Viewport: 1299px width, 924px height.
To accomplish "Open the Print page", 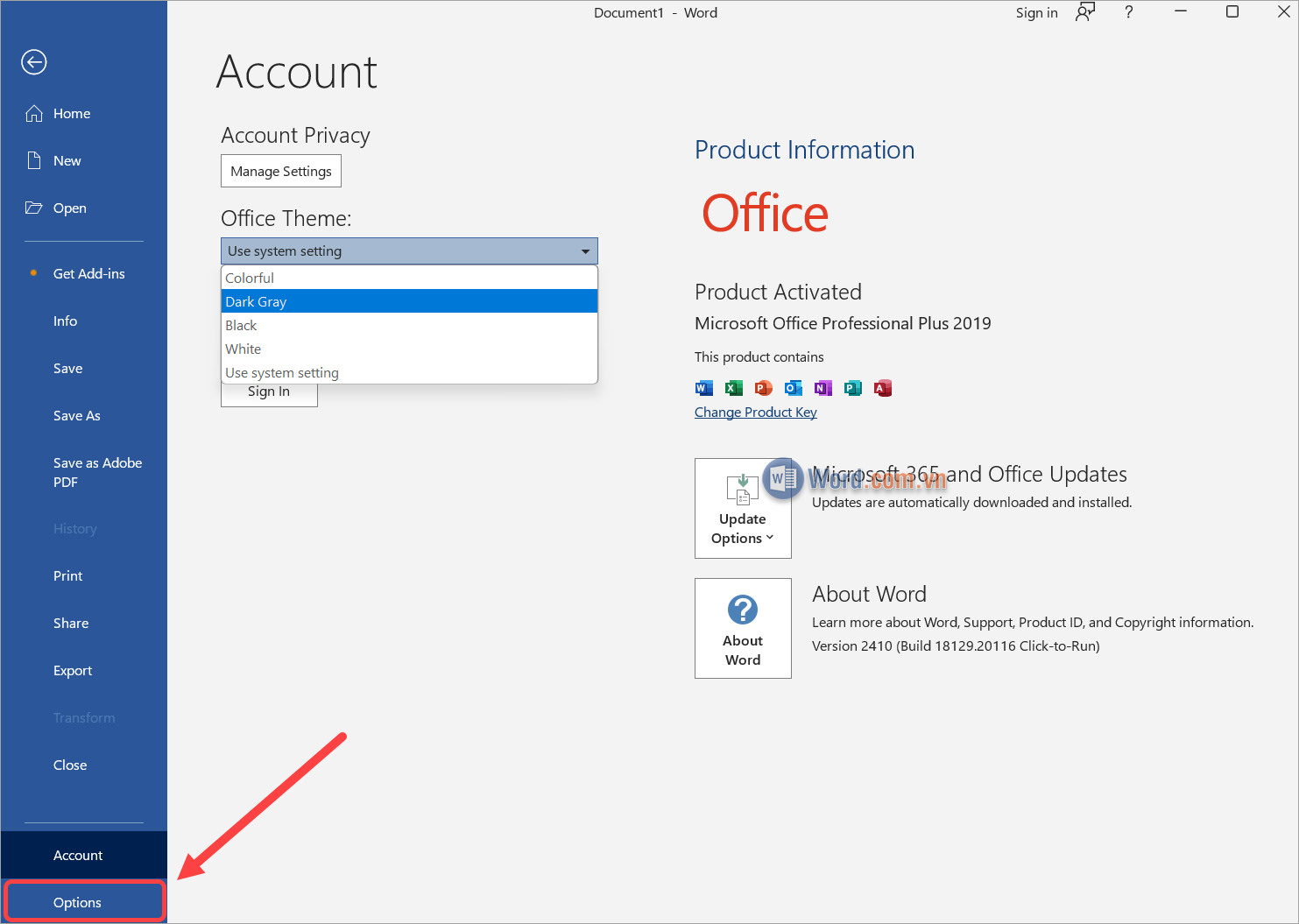I will pos(84,575).
